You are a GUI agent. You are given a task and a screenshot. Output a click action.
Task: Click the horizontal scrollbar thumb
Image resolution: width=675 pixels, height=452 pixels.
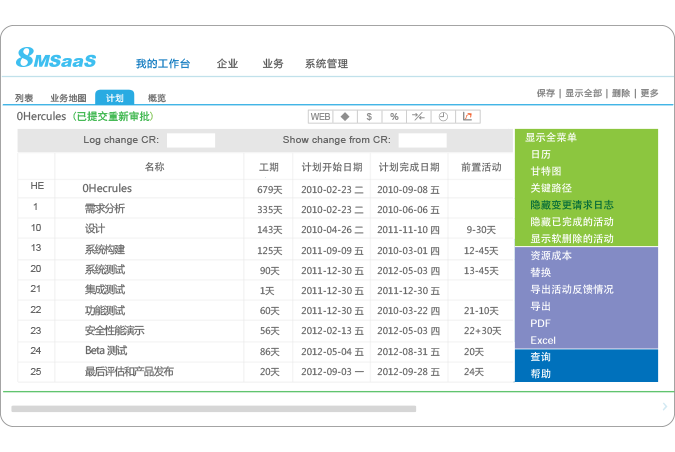(214, 409)
